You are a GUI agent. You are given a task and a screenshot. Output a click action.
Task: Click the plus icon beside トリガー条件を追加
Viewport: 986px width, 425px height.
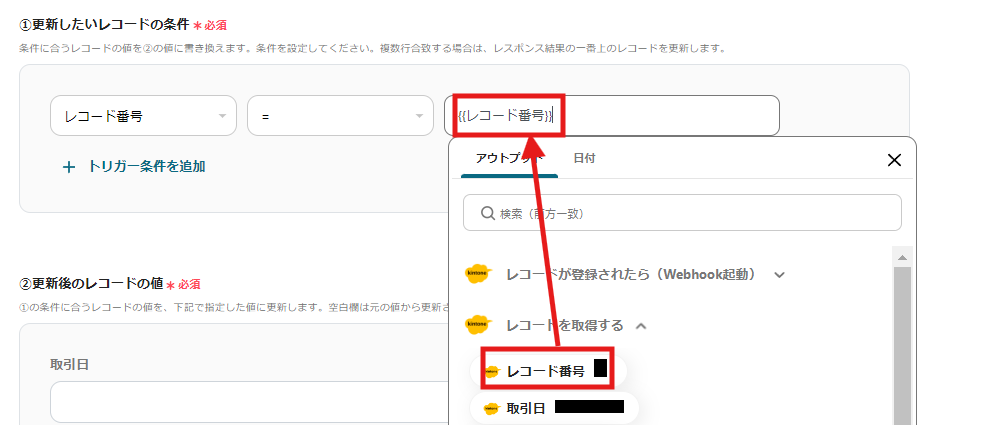tap(69, 167)
